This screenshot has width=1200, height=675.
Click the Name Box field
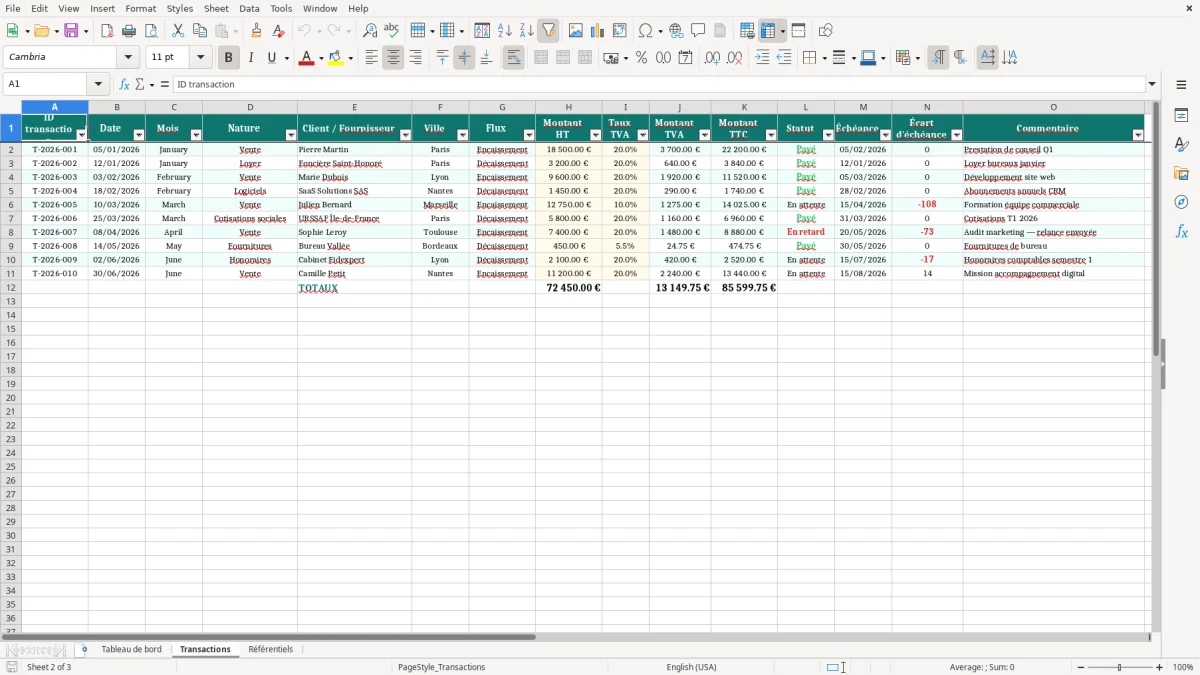(x=46, y=85)
